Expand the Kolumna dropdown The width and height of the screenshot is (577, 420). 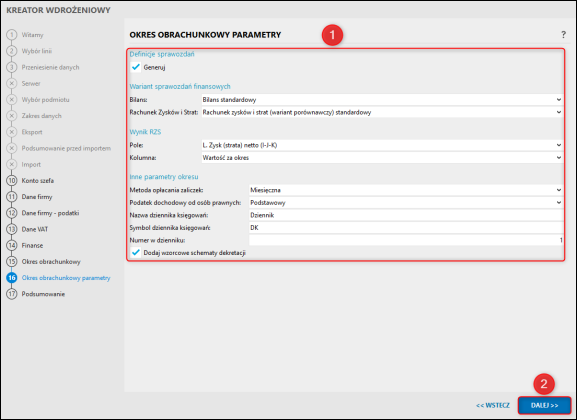[x=382, y=158]
